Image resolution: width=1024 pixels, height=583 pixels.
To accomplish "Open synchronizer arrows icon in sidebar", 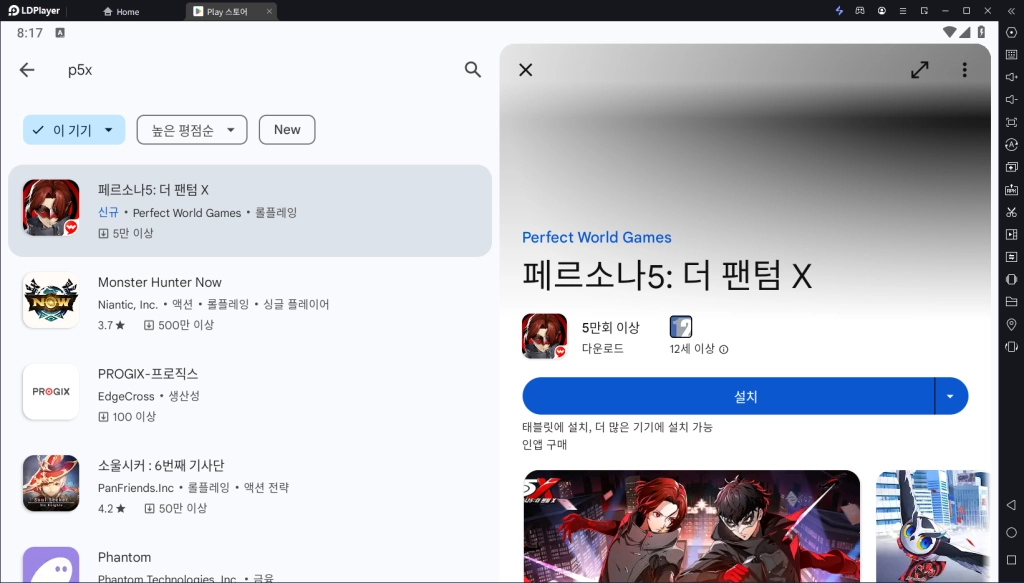I will coord(1011,257).
